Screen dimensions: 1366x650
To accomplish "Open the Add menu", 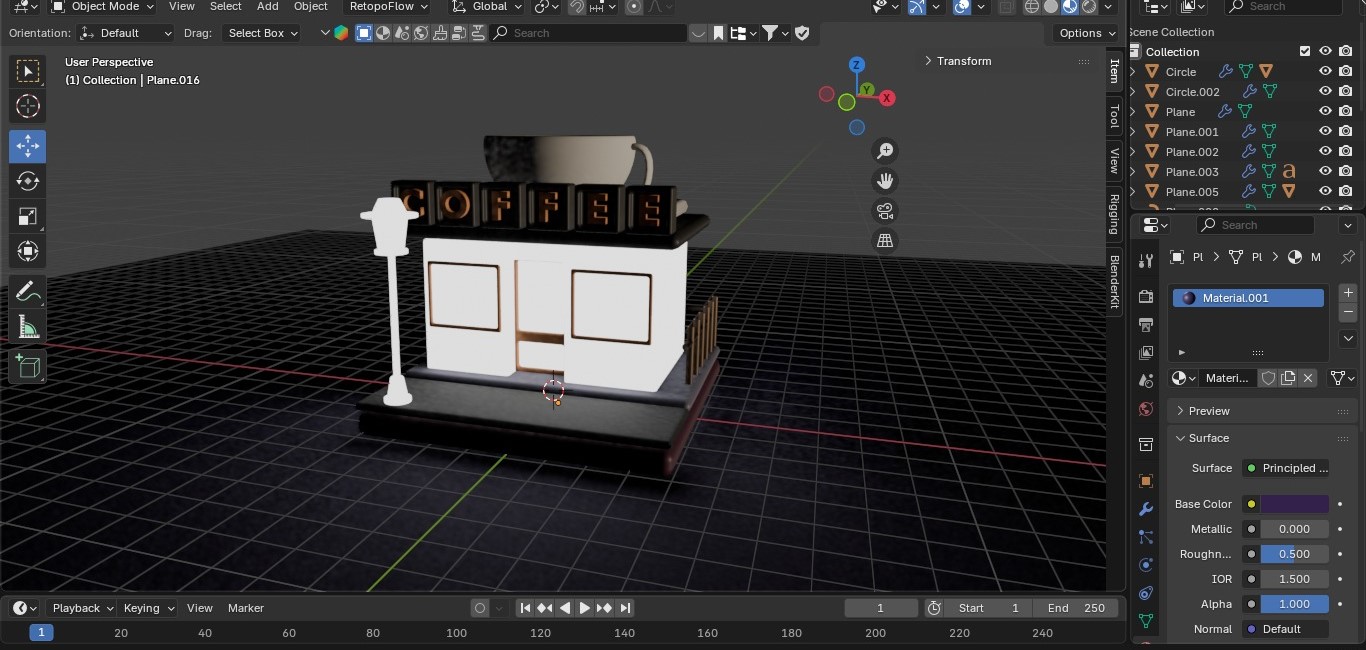I will click(268, 6).
